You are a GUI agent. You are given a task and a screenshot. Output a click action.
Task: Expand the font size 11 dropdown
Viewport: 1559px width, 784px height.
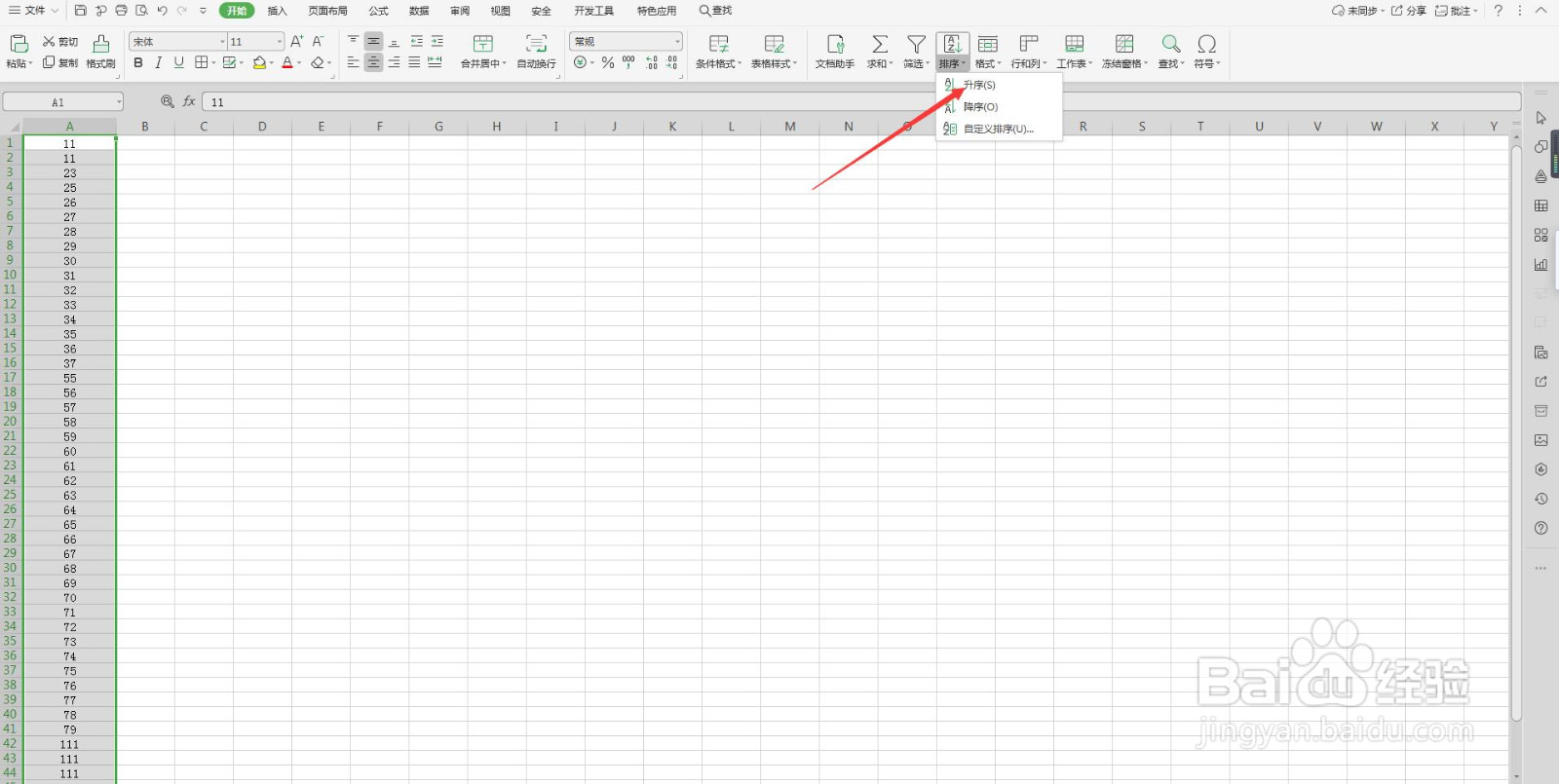[x=280, y=42]
